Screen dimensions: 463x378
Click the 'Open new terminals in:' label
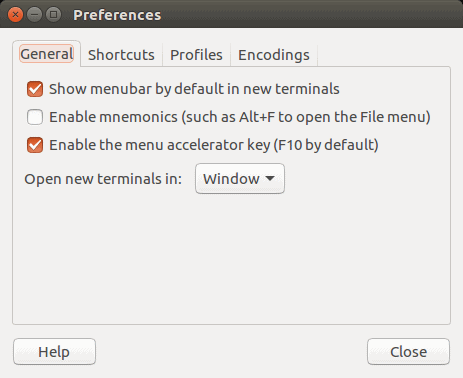pos(103,179)
